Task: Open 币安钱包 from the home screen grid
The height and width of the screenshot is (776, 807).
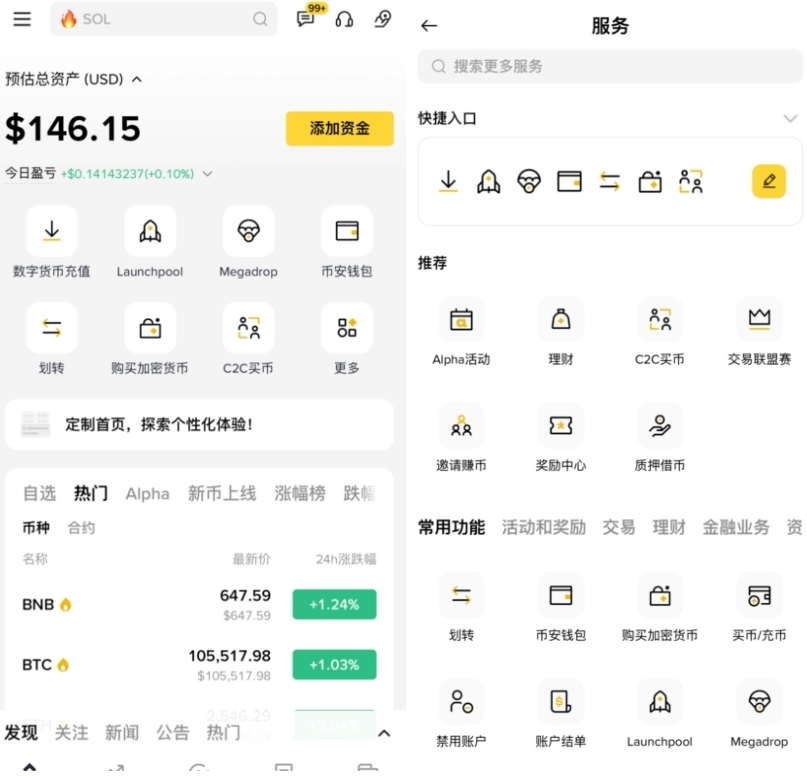Action: [347, 231]
